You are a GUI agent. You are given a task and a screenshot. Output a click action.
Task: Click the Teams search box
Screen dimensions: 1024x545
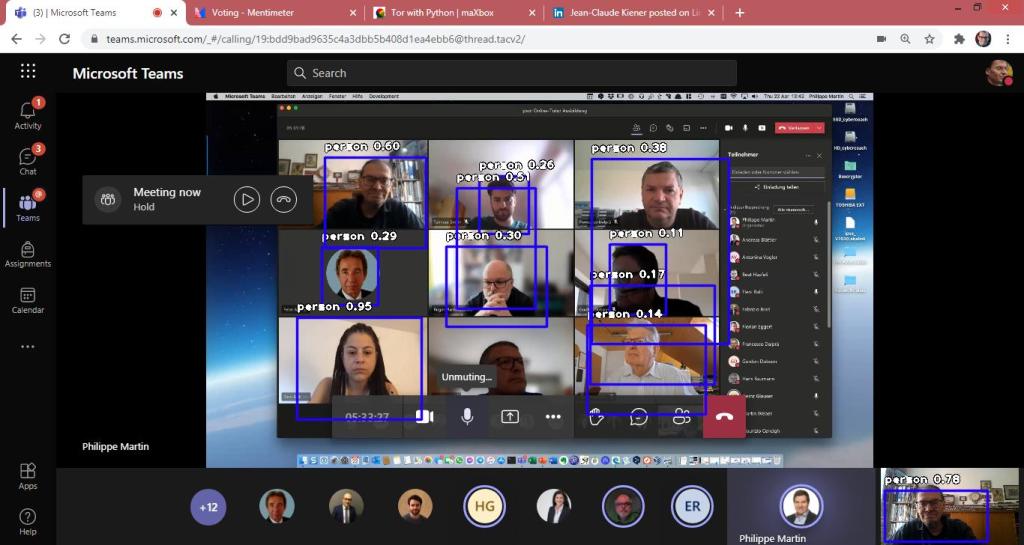click(x=511, y=73)
